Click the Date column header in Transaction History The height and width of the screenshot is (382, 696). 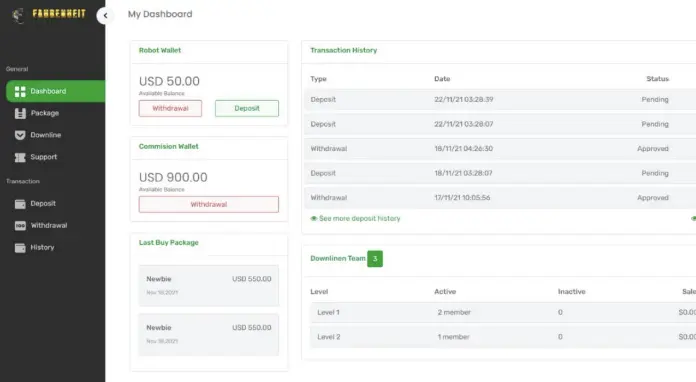pos(442,79)
